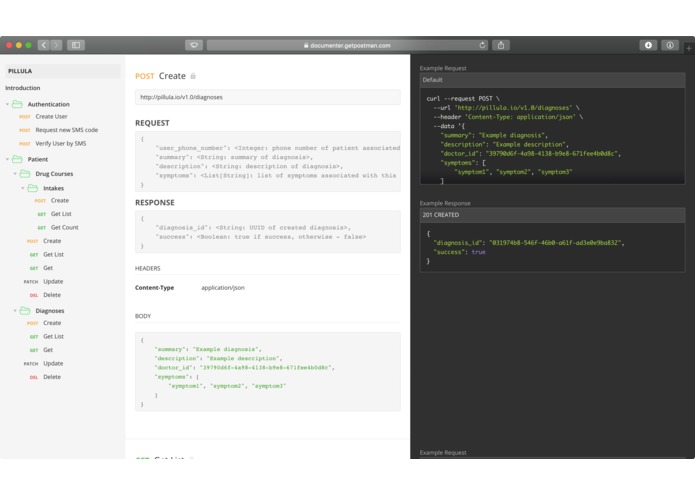
Task: Click the Drug Courses folder icon
Action: coord(25,174)
